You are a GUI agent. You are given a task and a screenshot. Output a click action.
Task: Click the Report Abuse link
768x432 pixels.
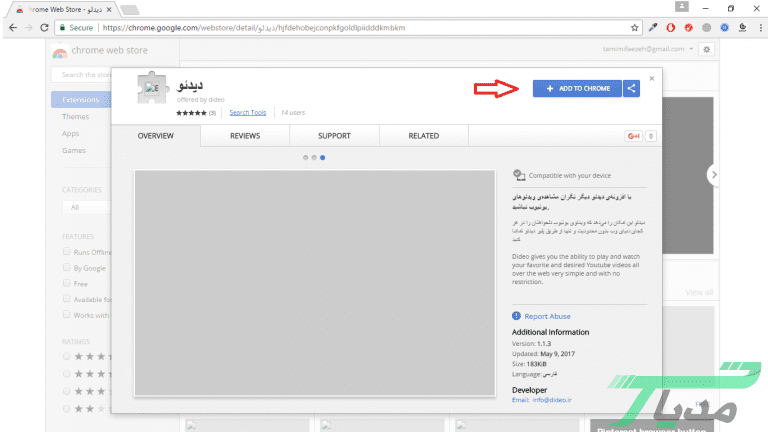[x=547, y=316]
